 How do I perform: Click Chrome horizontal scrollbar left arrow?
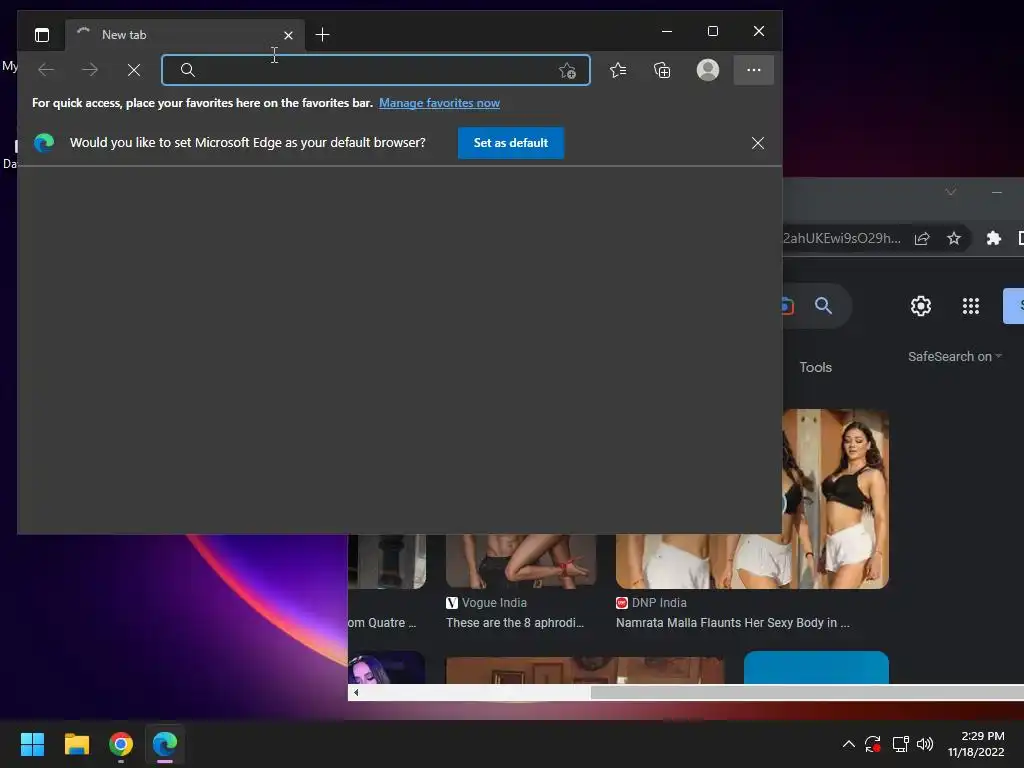(x=356, y=692)
